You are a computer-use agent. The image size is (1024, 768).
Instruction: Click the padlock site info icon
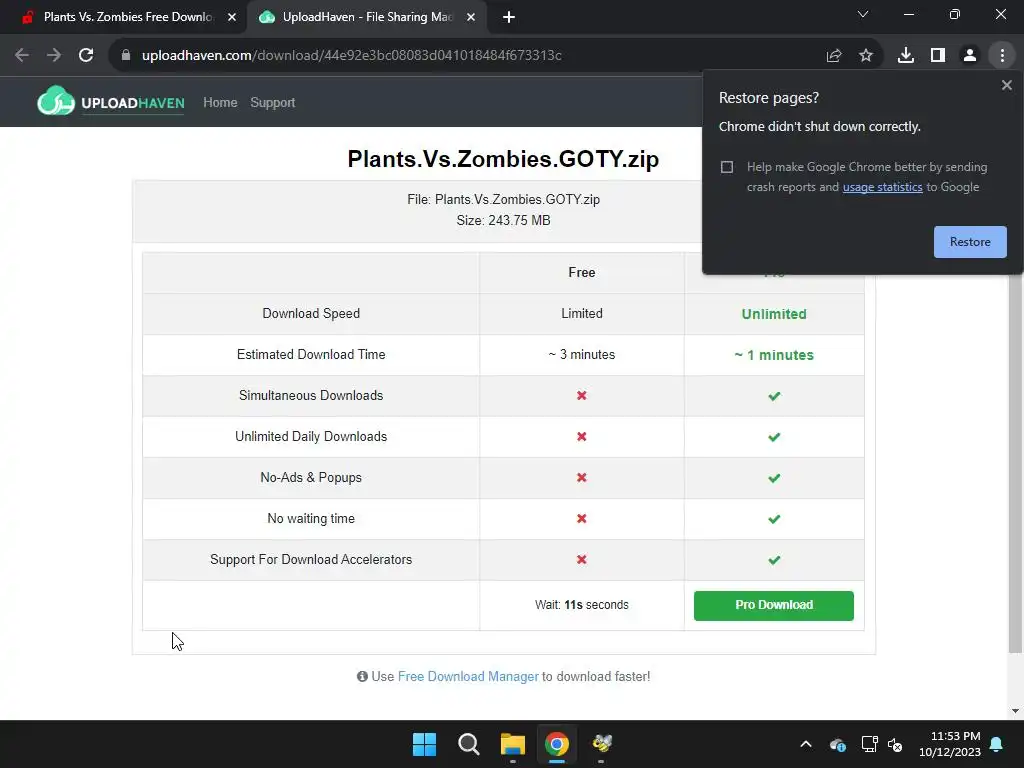pyautogui.click(x=126, y=55)
